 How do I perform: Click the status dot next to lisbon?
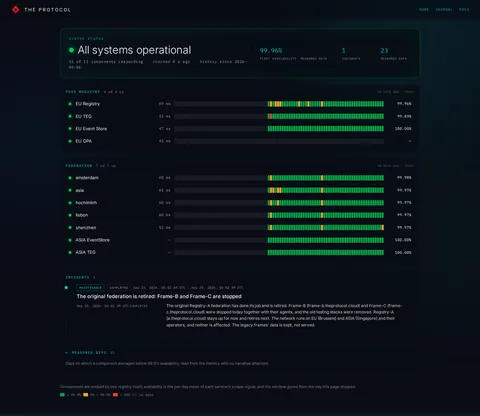70,215
